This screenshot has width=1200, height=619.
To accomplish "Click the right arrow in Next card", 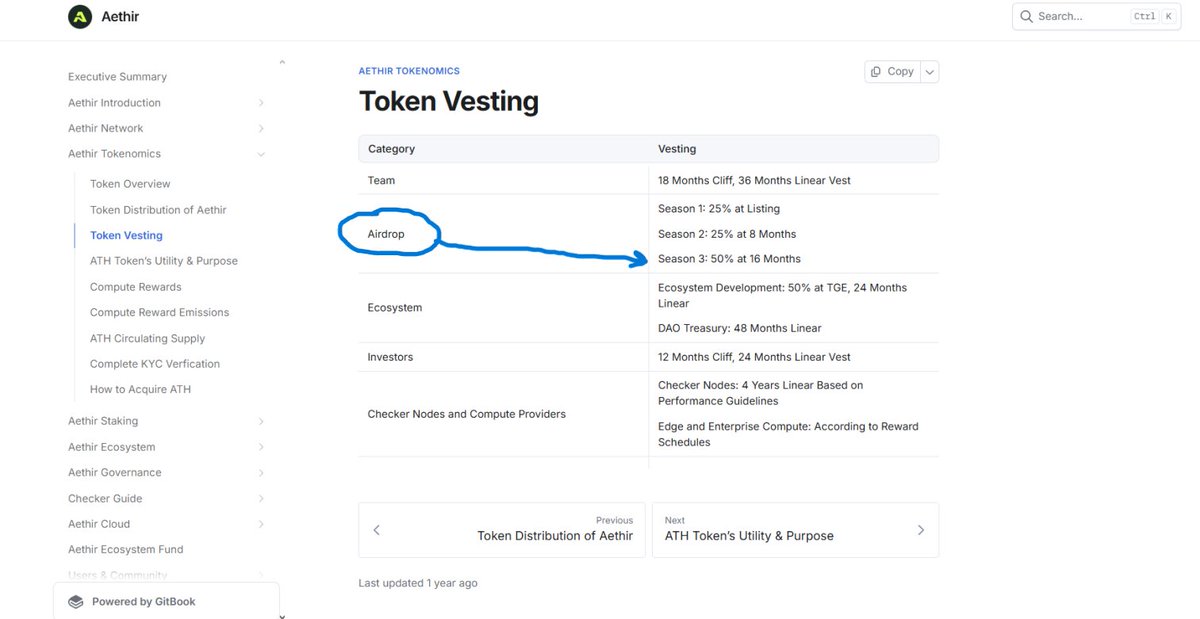I will pos(921,530).
